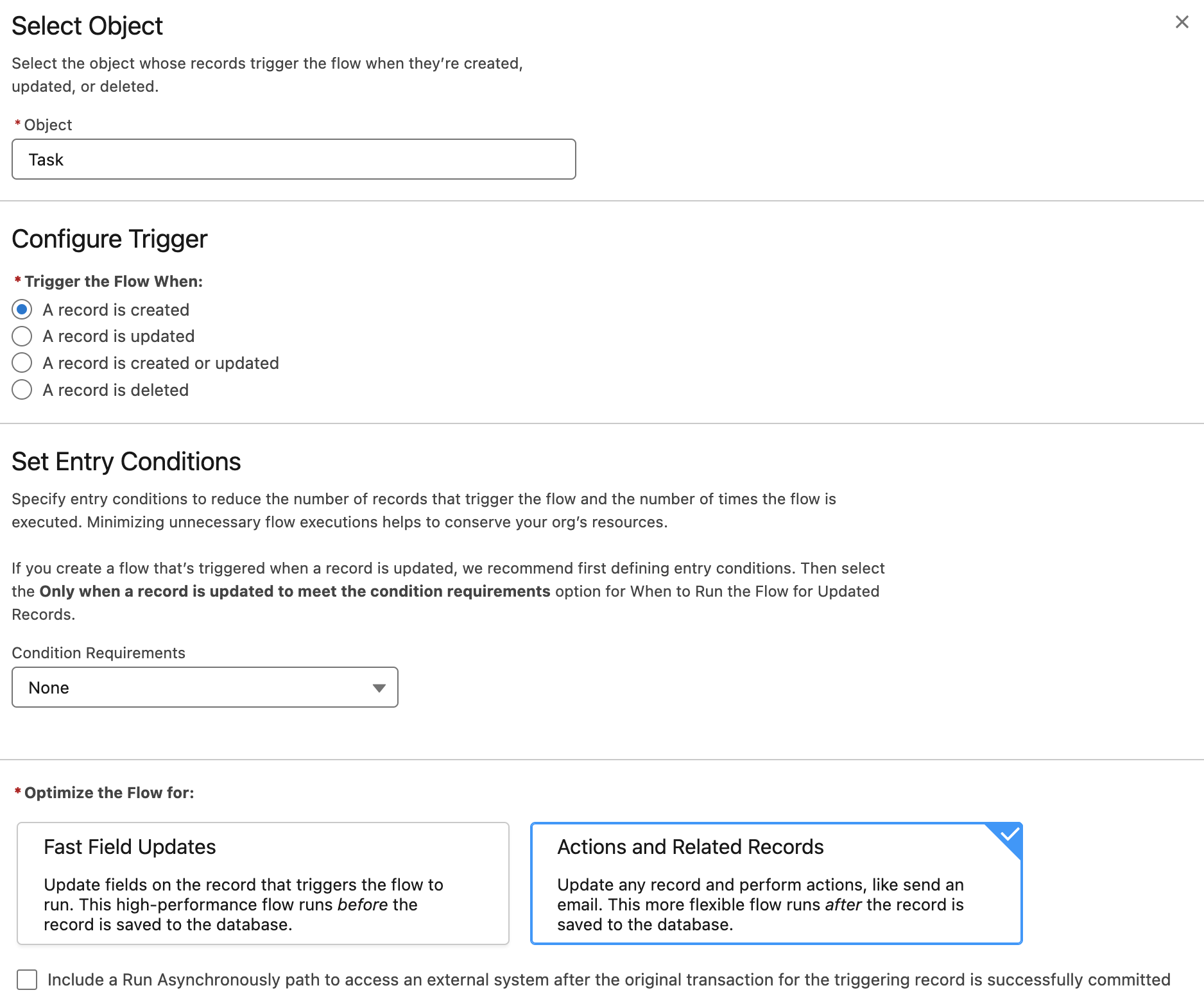Click the 'A record is created or updated' label

161,363
